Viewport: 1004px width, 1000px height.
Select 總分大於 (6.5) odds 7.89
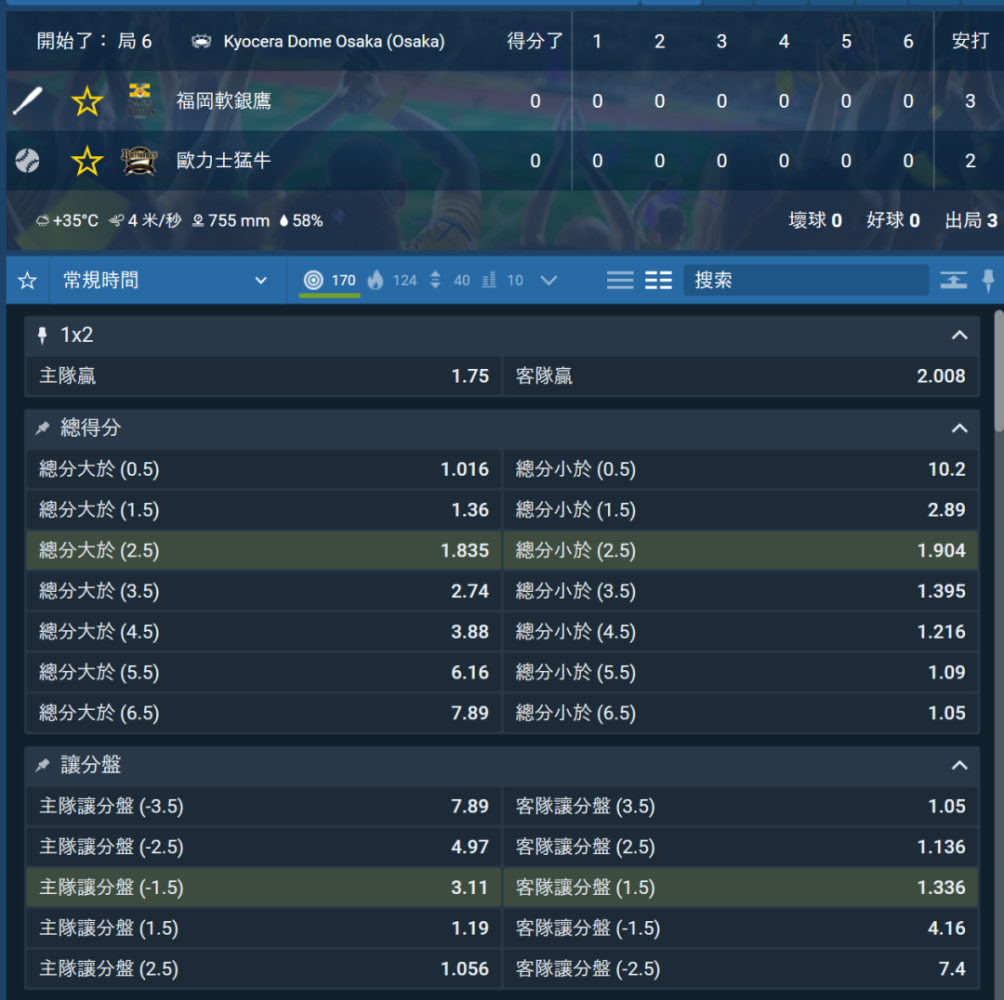click(x=263, y=713)
